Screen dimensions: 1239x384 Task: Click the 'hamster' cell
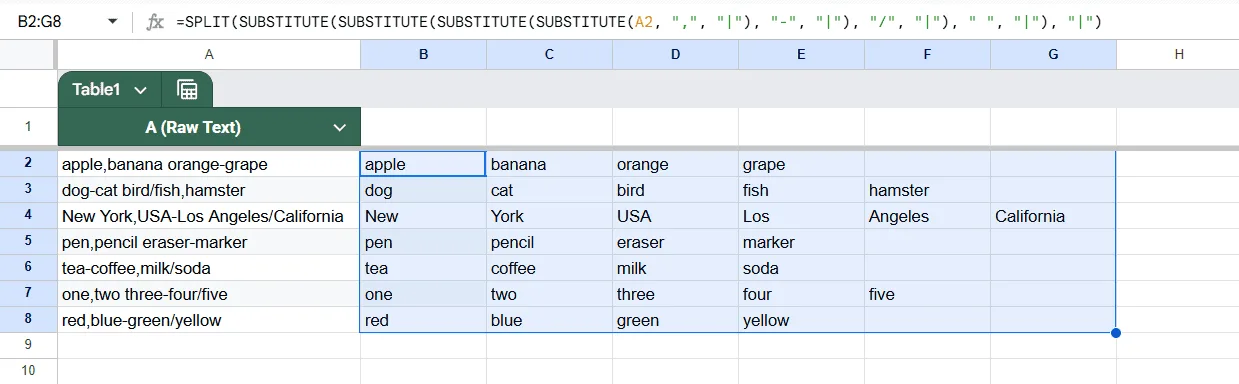click(927, 190)
